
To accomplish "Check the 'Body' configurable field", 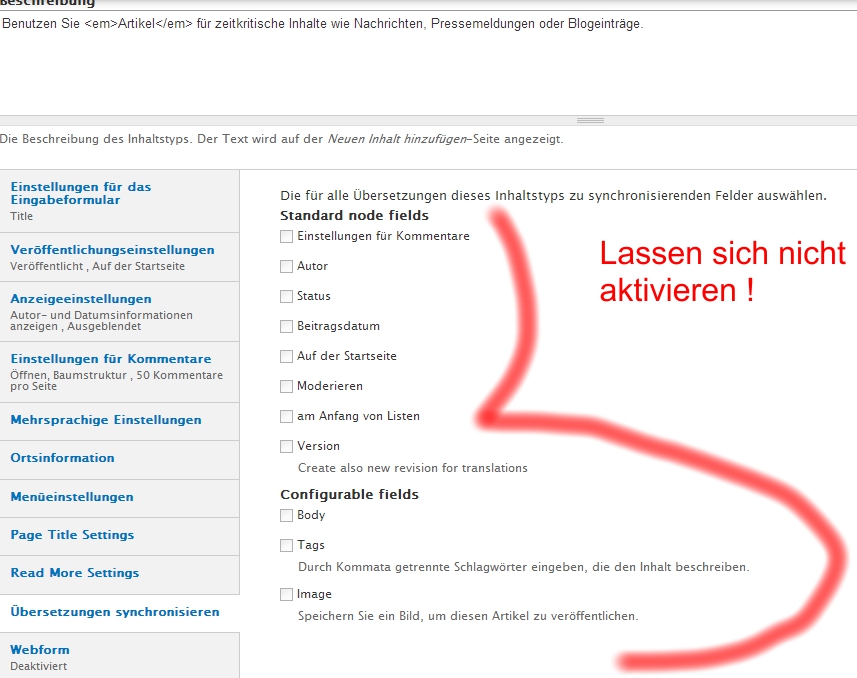I will tap(287, 516).
